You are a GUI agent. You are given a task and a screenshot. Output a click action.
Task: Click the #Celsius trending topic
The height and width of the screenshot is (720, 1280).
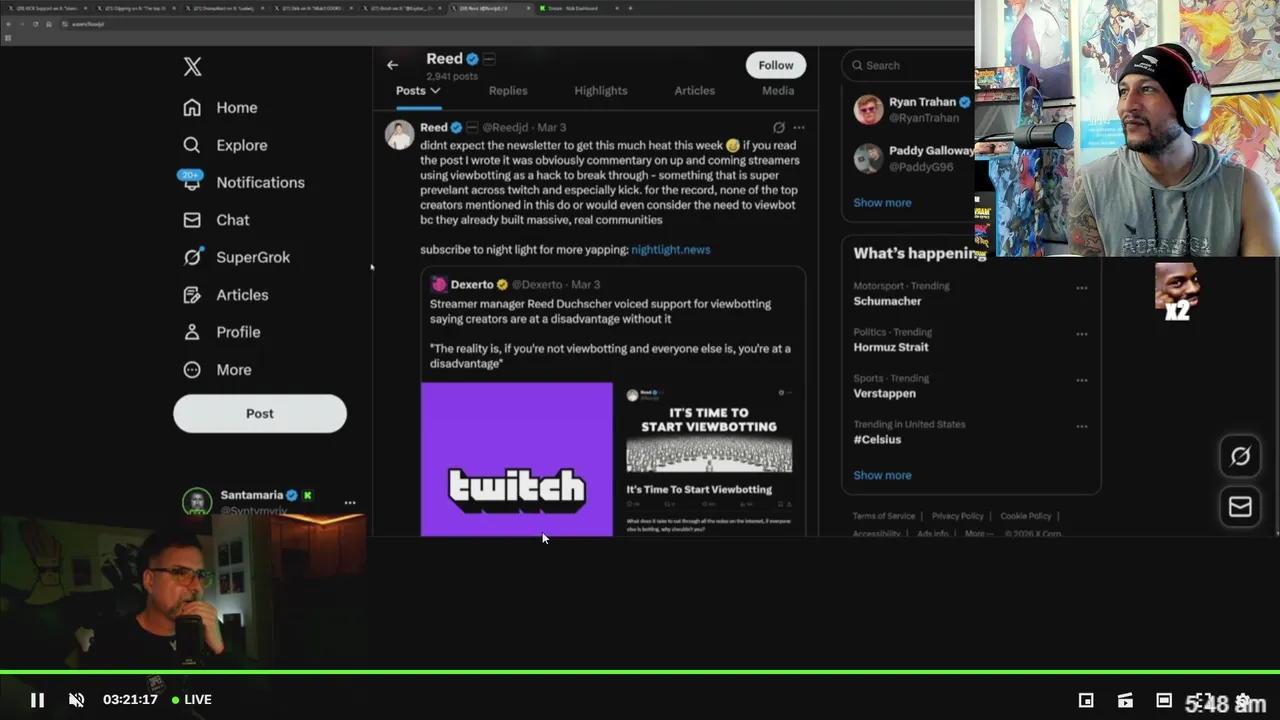point(877,439)
